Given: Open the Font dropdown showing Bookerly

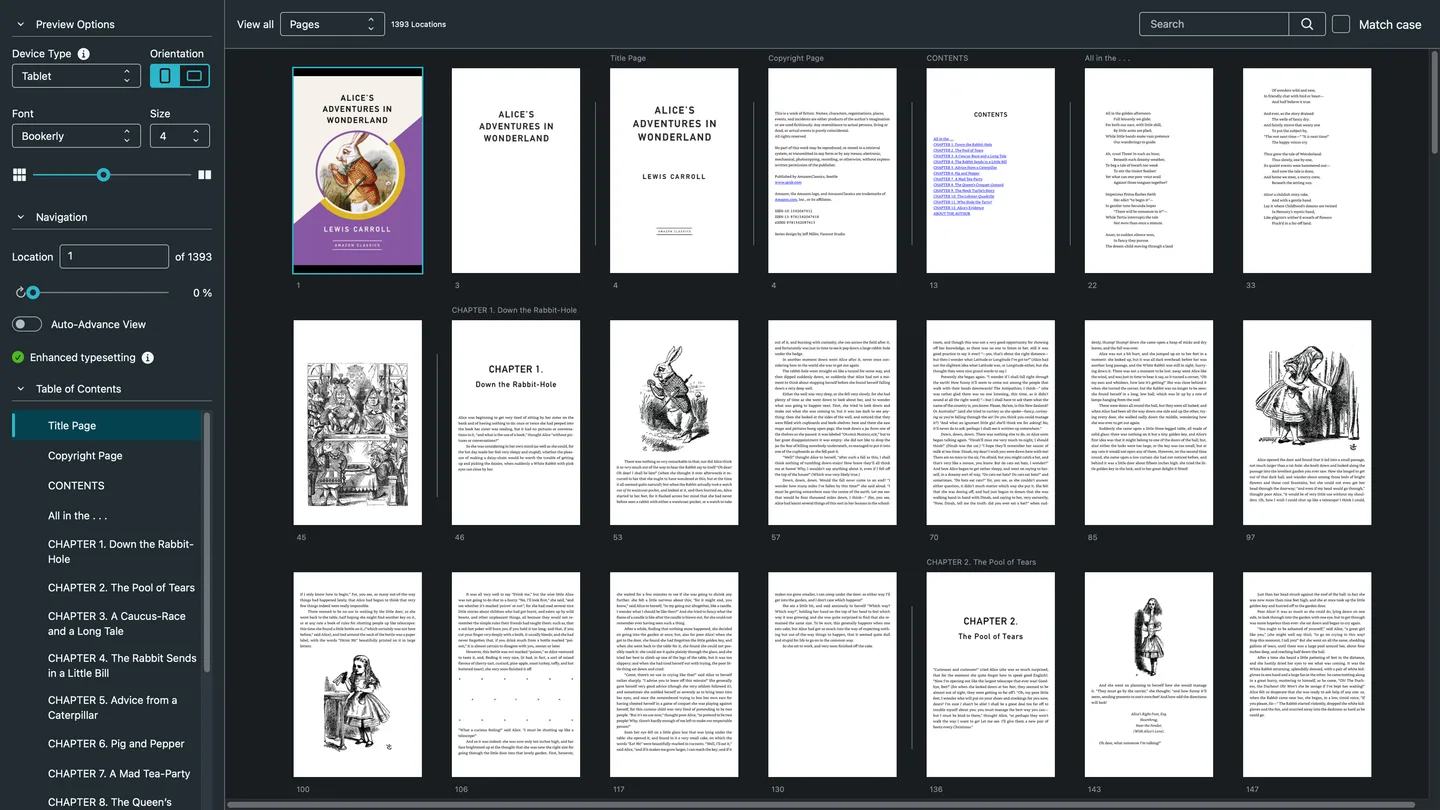Looking at the screenshot, I should 76,136.
